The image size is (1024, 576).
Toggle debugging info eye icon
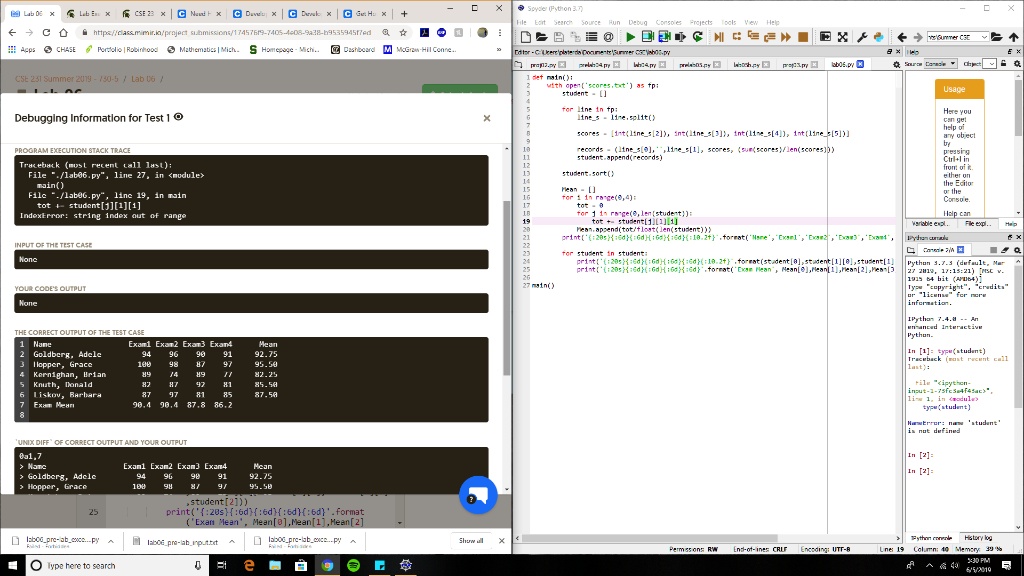(178, 117)
